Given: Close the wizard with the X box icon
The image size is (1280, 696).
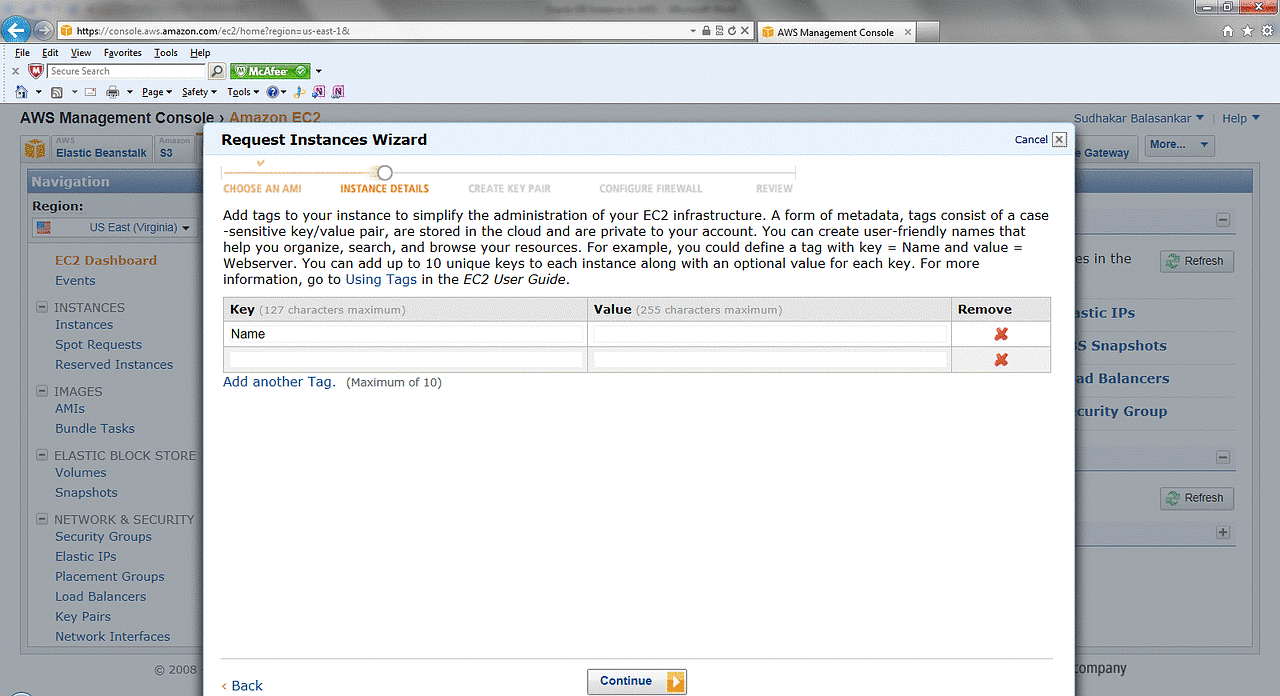Looking at the screenshot, I should (1060, 140).
